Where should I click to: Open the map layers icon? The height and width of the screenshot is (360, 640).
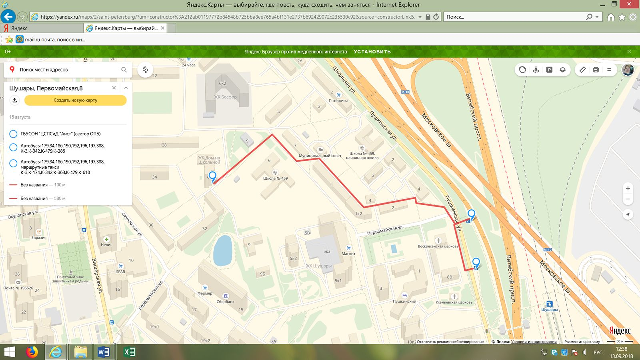tap(562, 70)
